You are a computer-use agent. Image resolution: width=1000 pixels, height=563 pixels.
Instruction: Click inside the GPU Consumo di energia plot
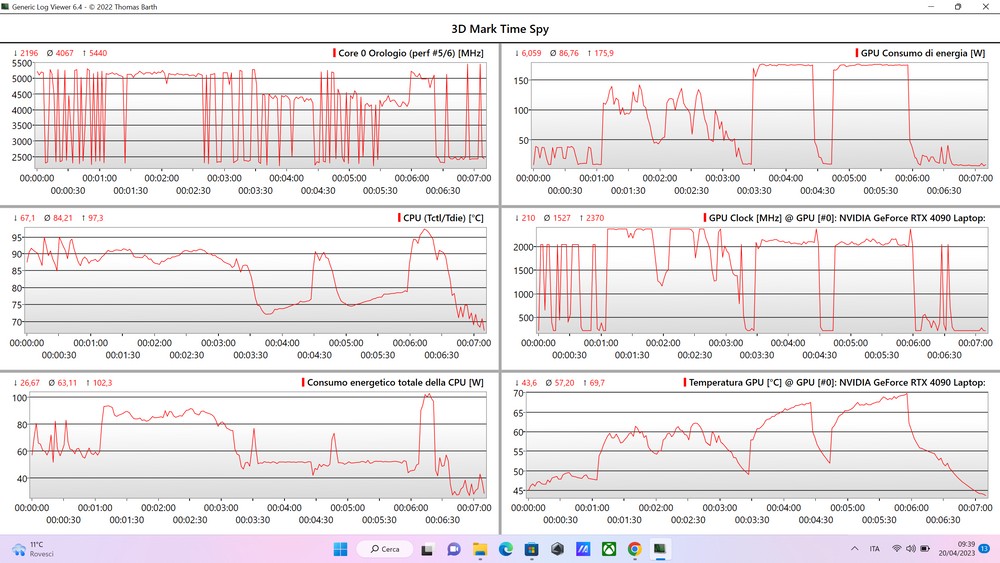[759, 115]
